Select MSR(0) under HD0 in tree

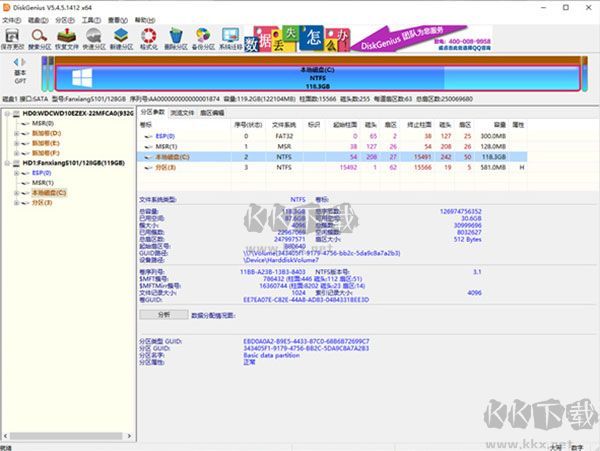pyautogui.click(x=42, y=124)
